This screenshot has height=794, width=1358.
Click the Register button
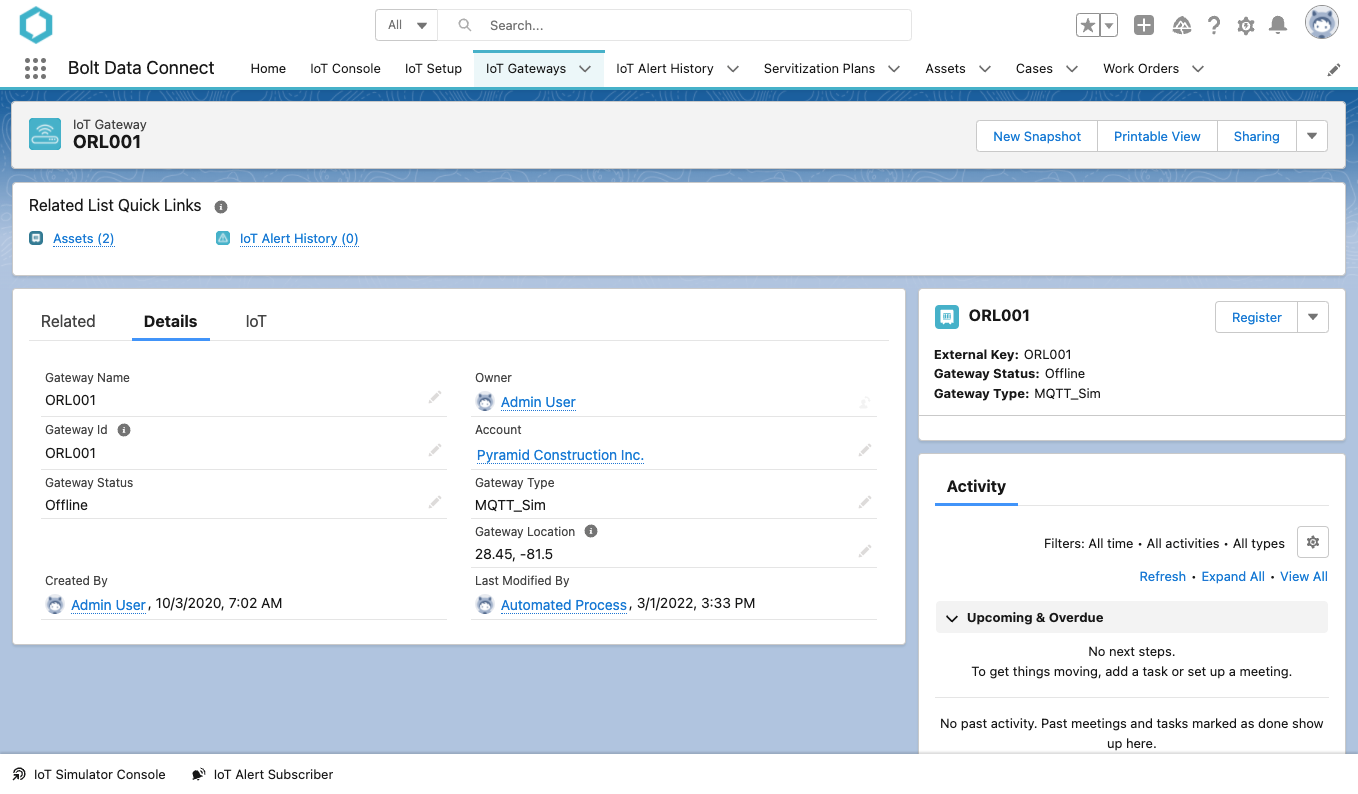(1256, 317)
